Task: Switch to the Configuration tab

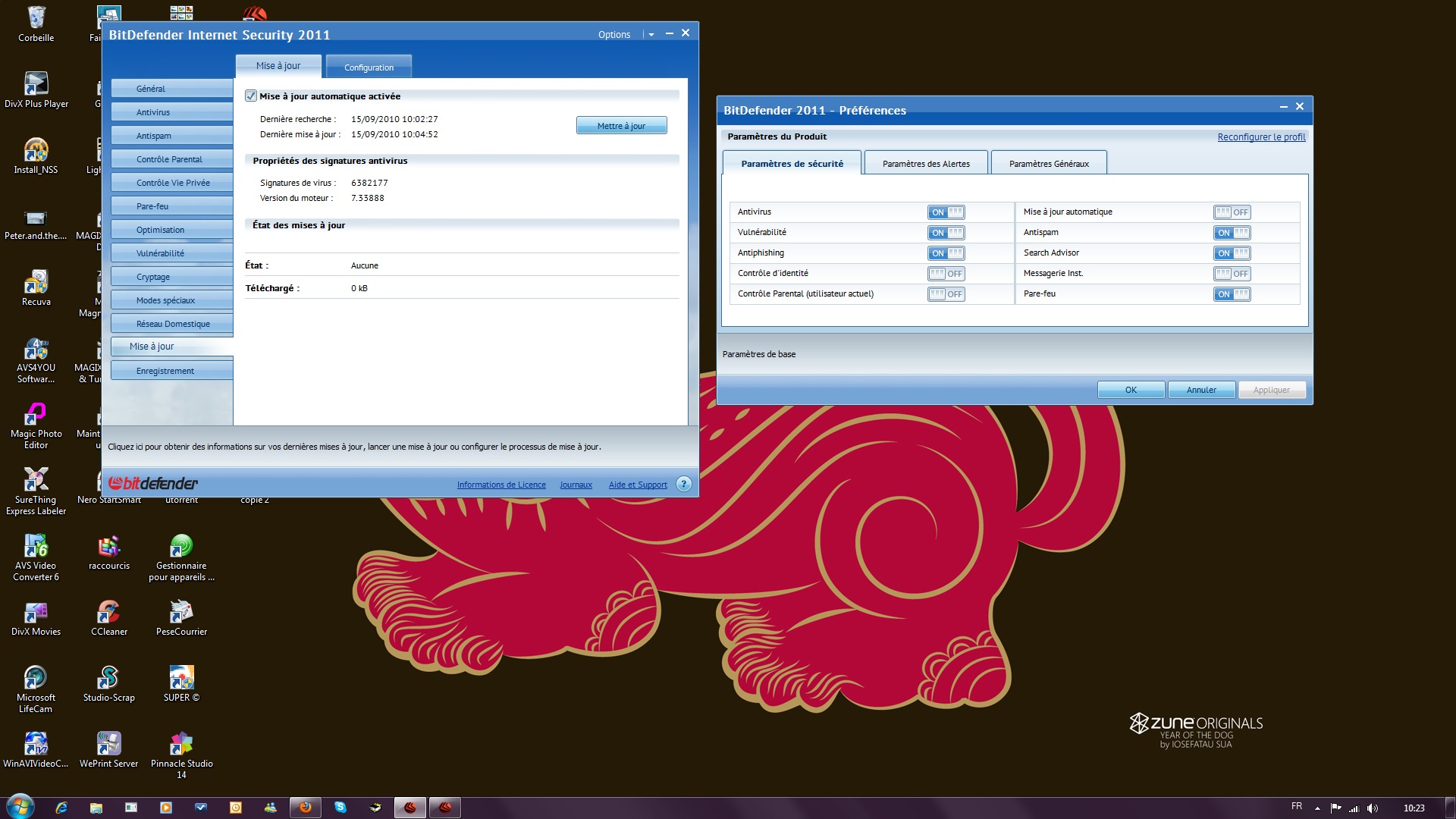Action: pyautogui.click(x=369, y=67)
